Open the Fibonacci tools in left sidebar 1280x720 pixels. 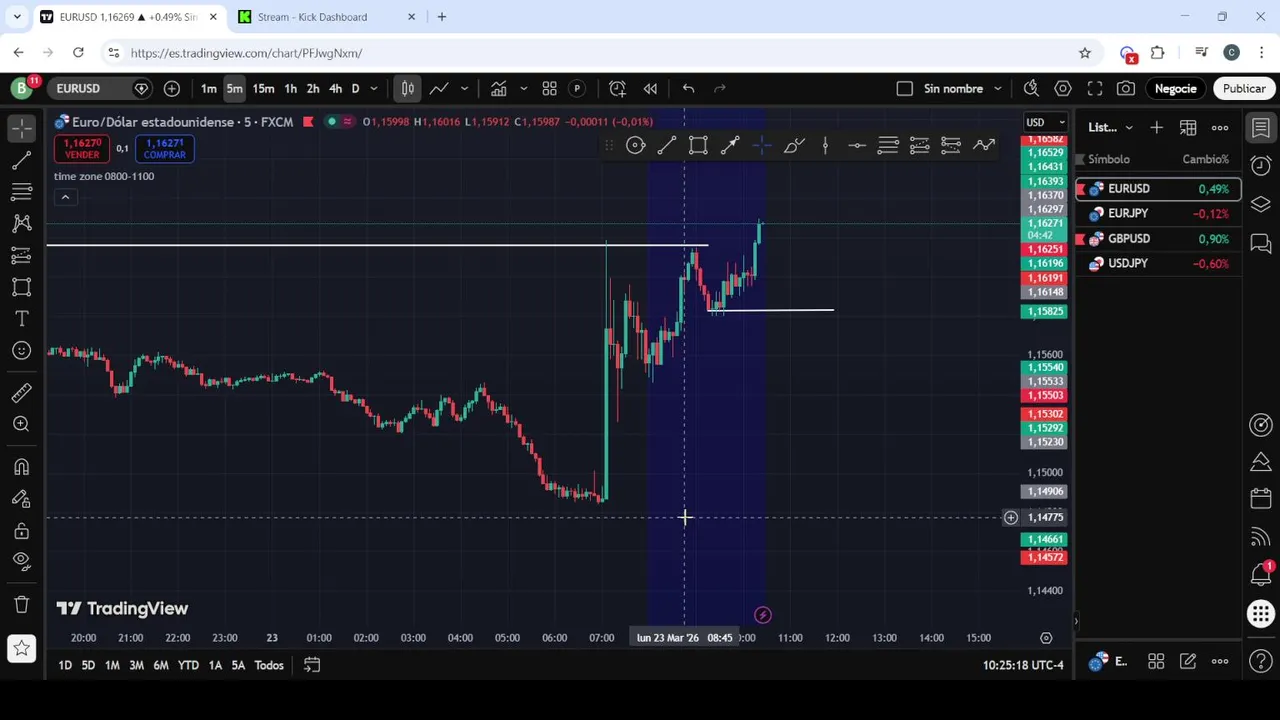tap(21, 191)
